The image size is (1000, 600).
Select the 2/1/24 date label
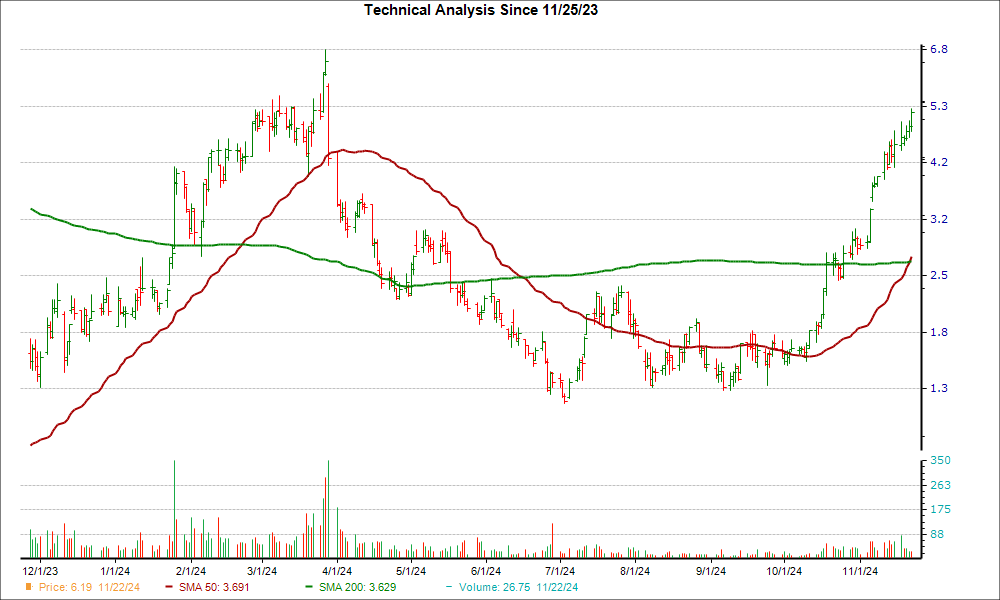(190, 571)
